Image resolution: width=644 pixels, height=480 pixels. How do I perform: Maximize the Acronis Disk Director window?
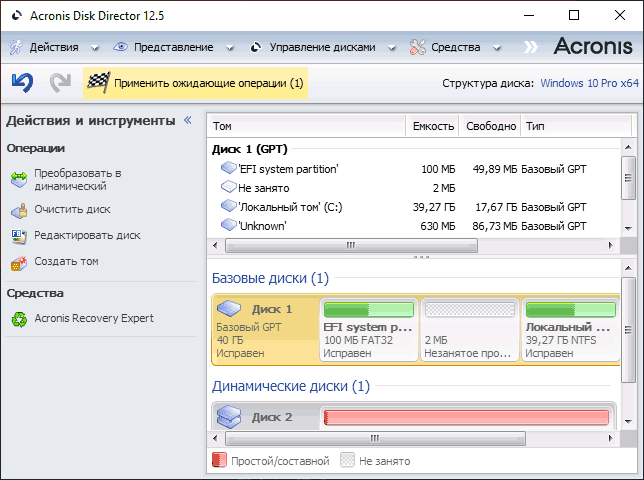[x=574, y=15]
